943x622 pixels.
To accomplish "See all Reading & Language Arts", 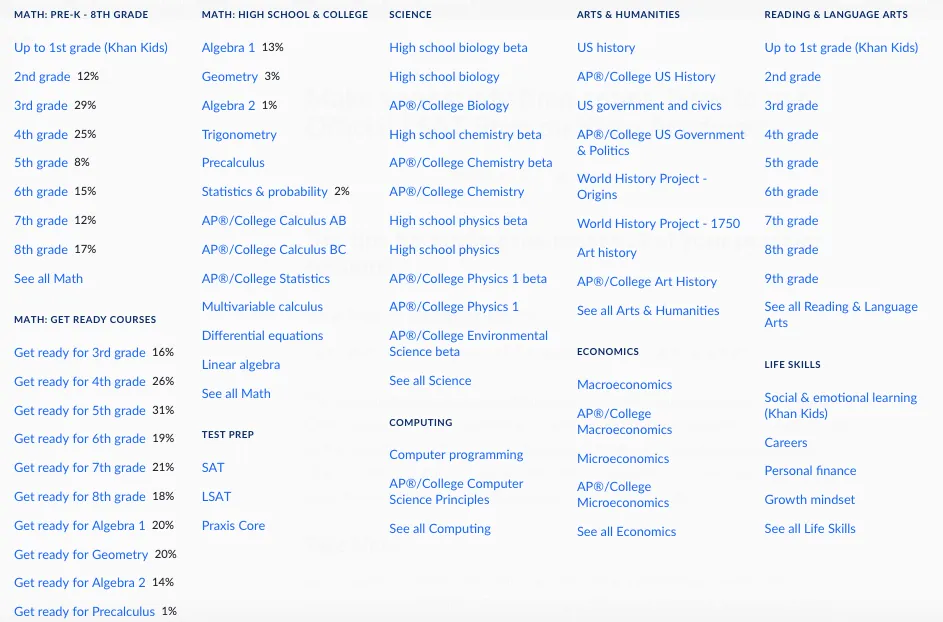I will click(841, 315).
